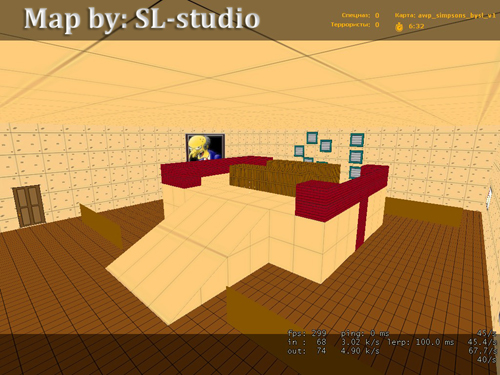500x375 pixels.
Task: Click the lerp: 100.0 ms readout
Action: click(x=421, y=342)
